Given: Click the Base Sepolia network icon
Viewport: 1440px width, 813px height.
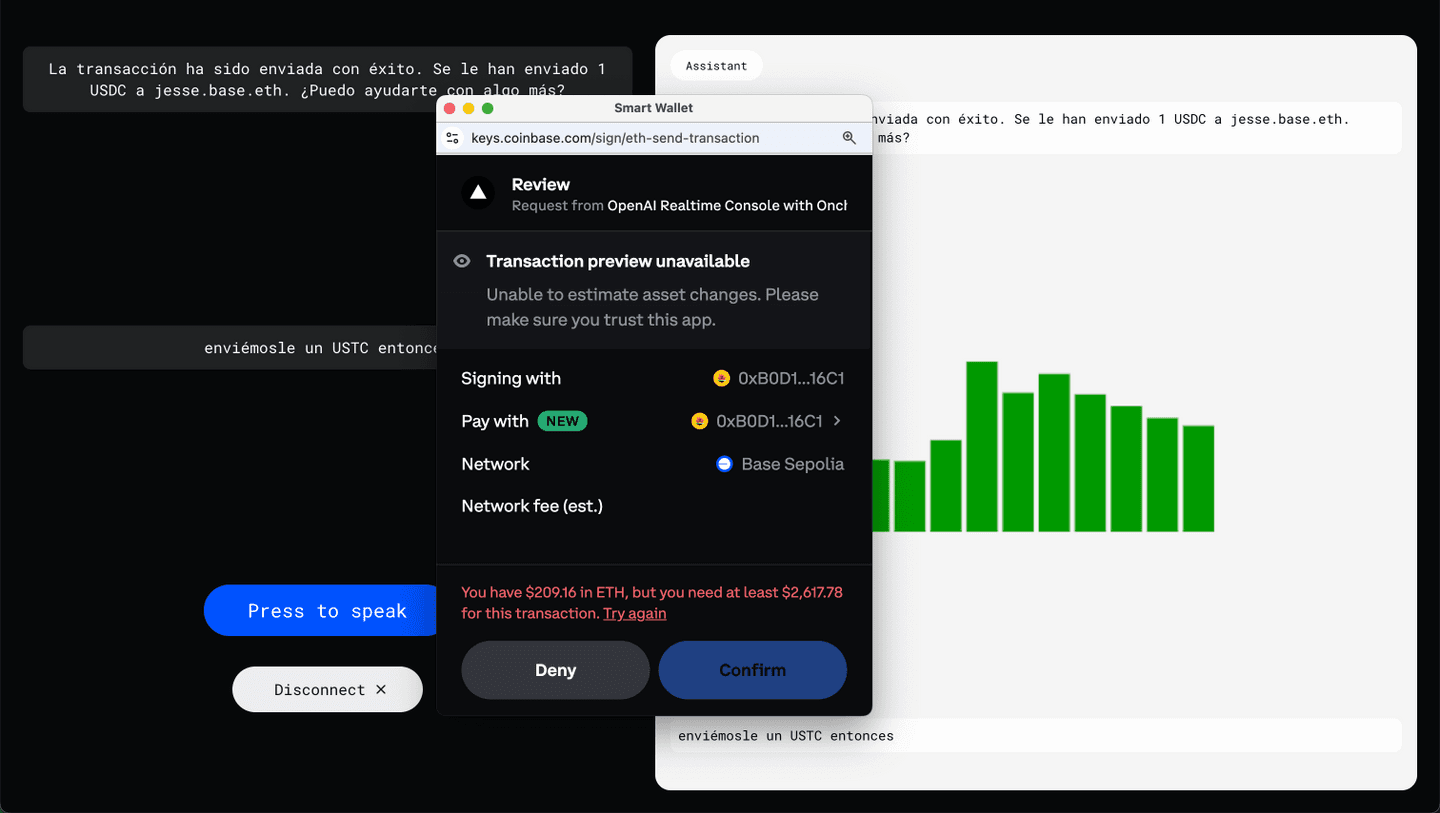Looking at the screenshot, I should [x=724, y=464].
